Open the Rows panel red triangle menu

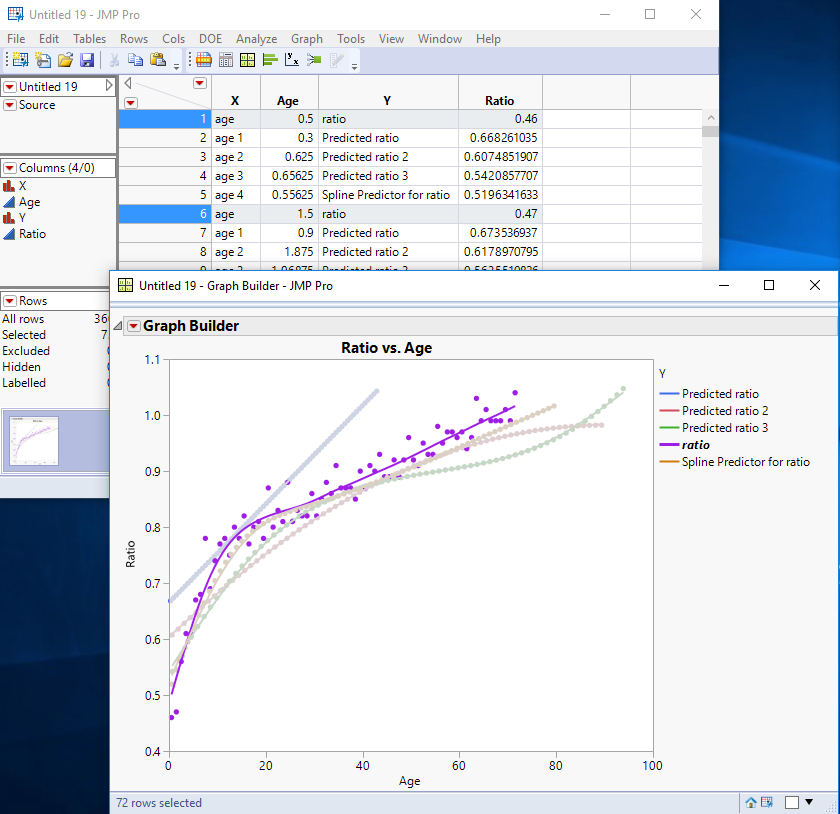point(9,301)
